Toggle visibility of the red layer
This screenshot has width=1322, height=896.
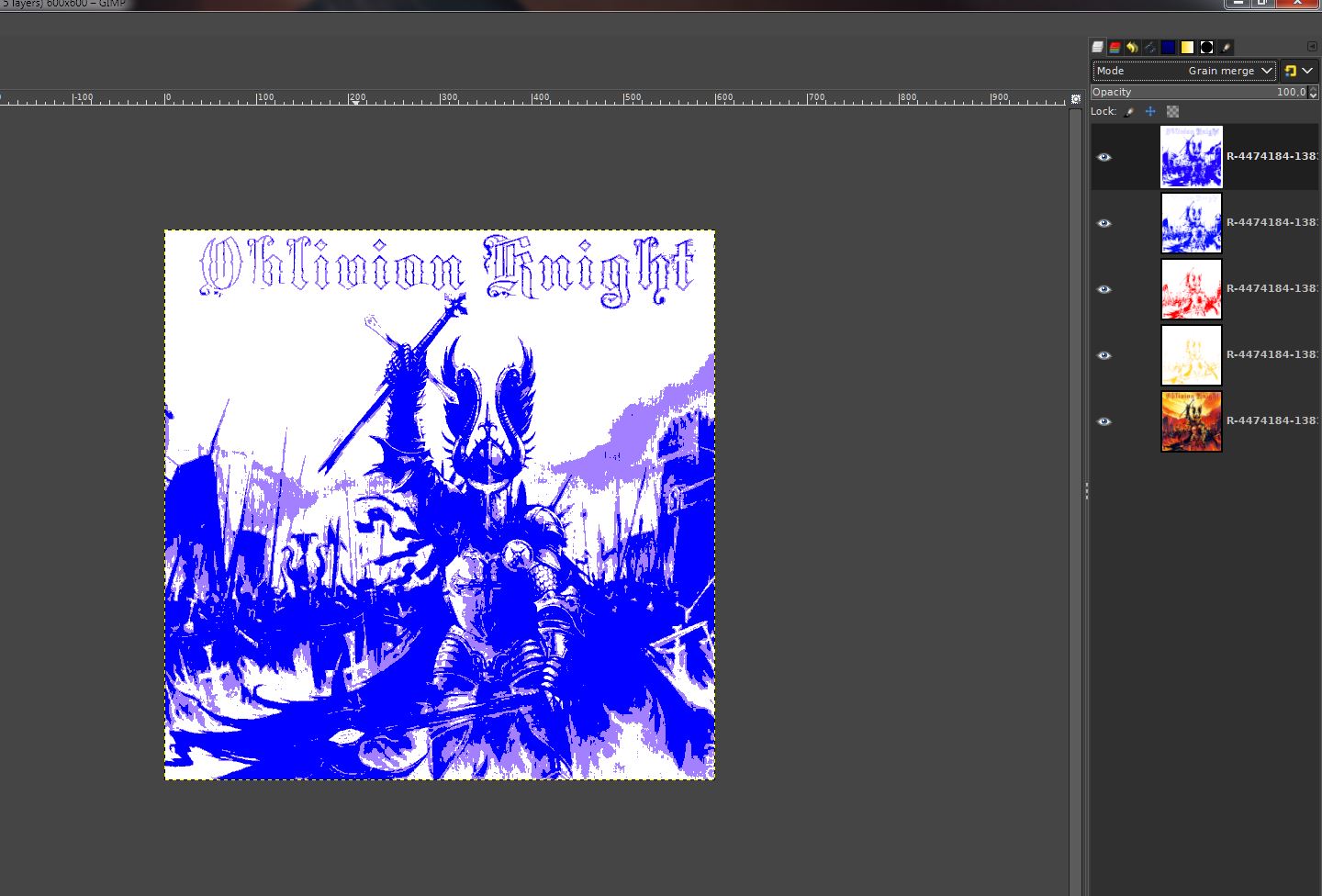pos(1104,289)
